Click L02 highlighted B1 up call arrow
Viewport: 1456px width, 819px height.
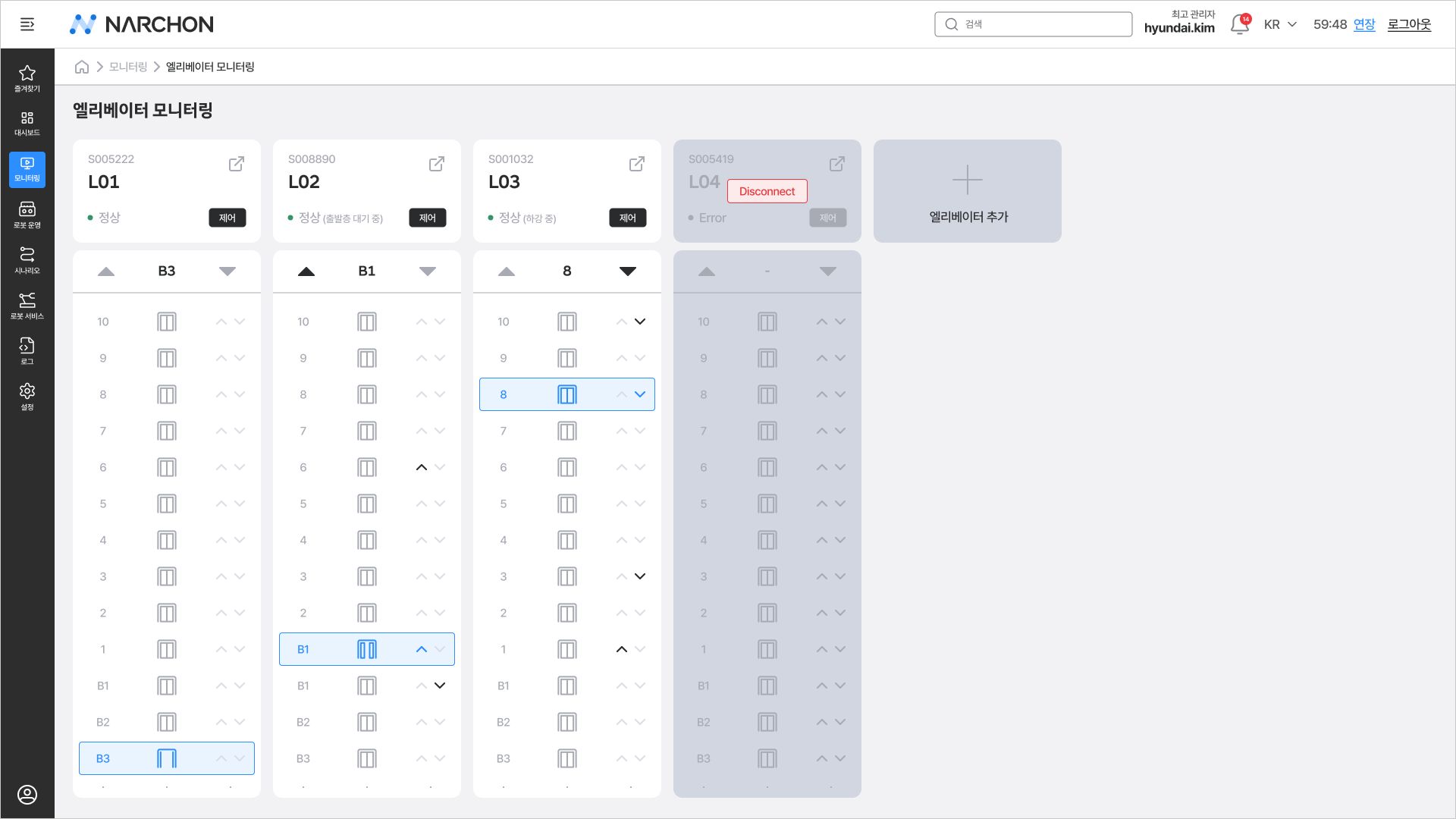[x=422, y=649]
